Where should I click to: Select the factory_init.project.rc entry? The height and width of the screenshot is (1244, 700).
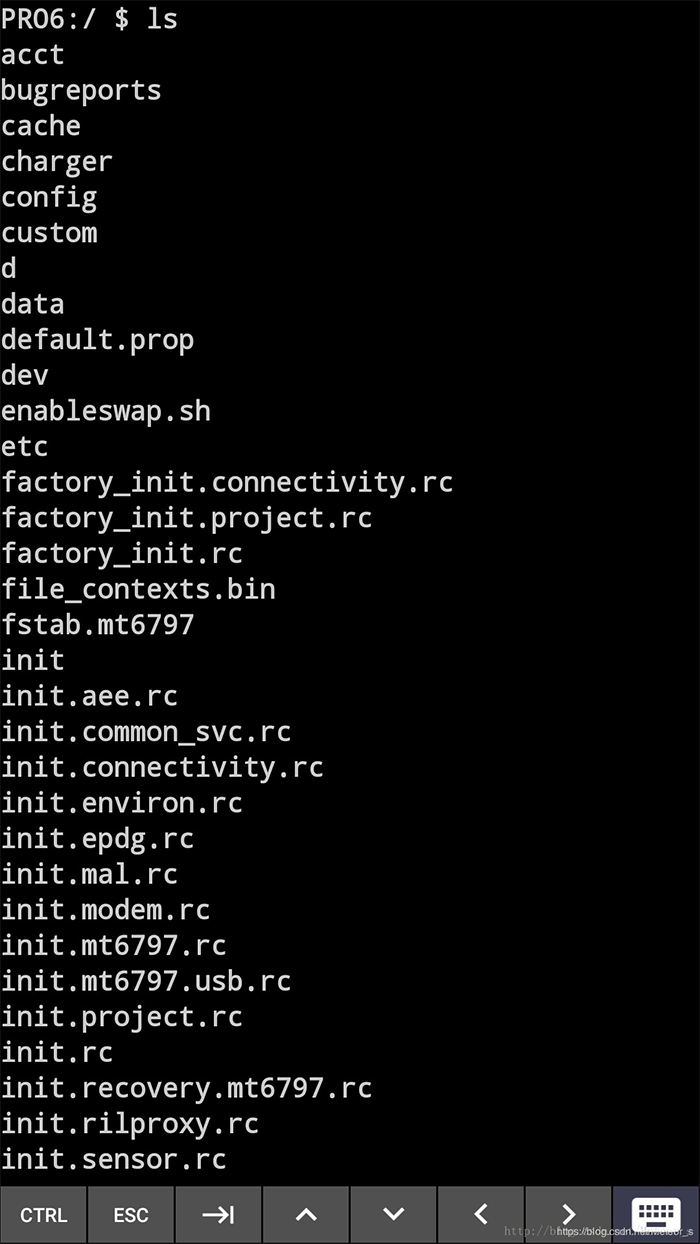[x=187, y=517]
